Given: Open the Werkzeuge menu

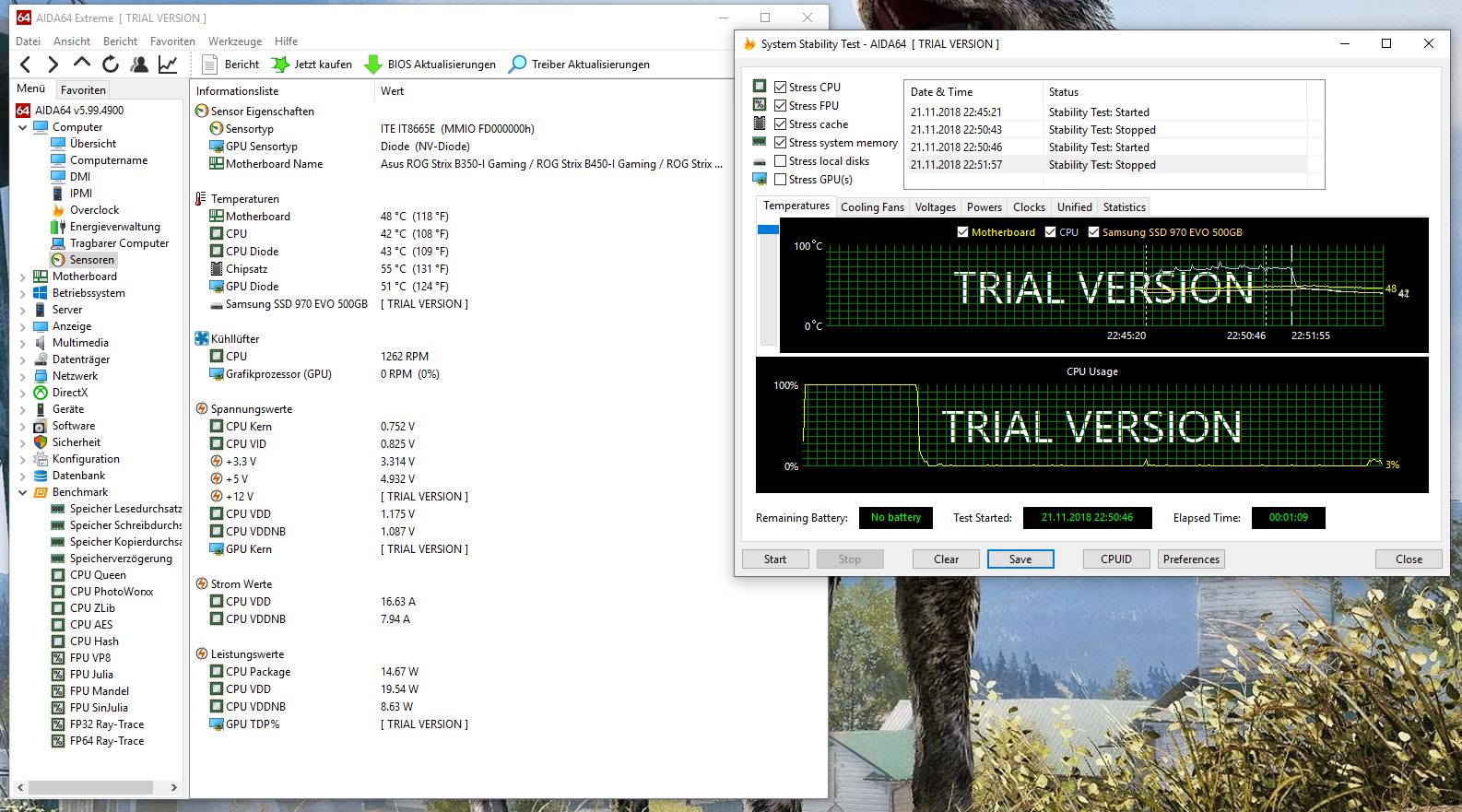Looking at the screenshot, I should pos(235,41).
